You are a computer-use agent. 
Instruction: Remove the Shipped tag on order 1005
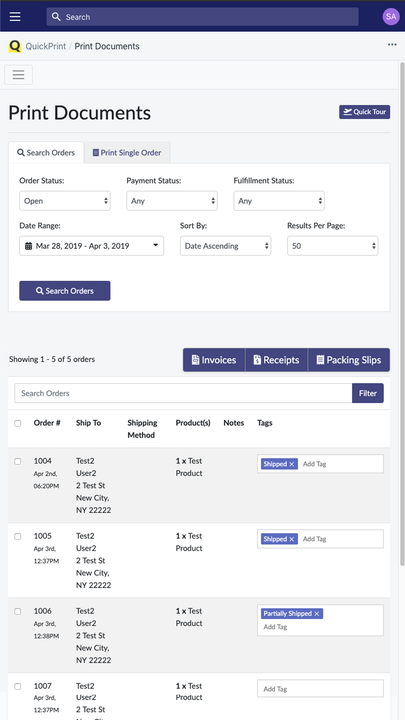pos(291,539)
